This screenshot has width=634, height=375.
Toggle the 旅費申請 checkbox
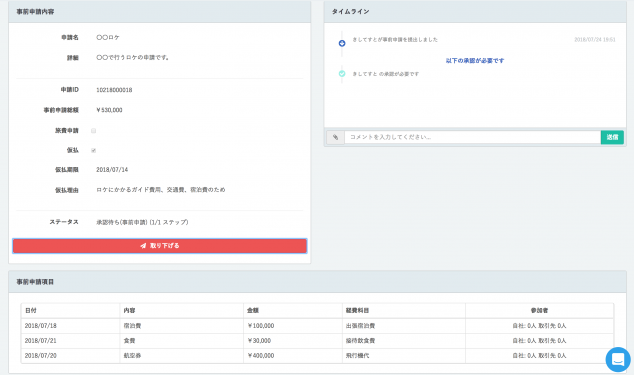point(93,131)
